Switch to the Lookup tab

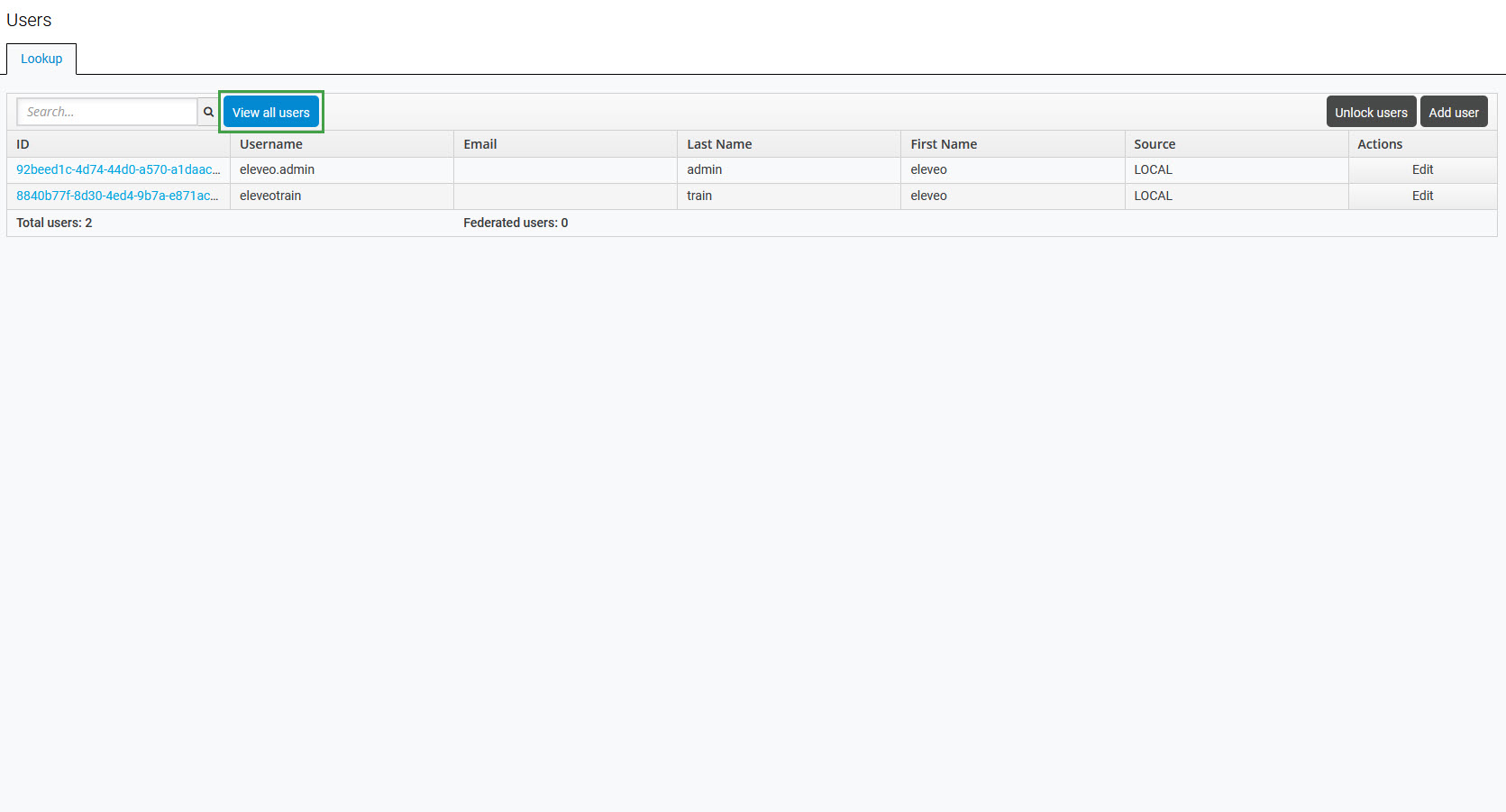pos(41,59)
